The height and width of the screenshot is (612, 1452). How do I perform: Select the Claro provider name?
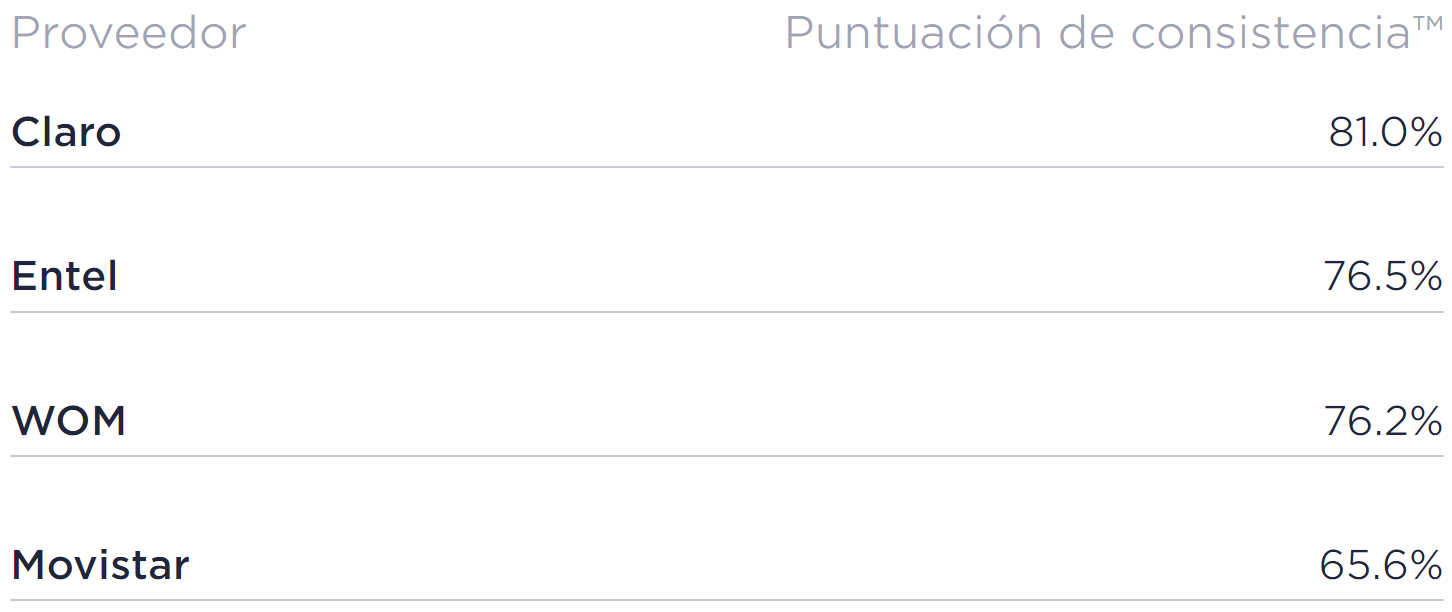click(66, 132)
